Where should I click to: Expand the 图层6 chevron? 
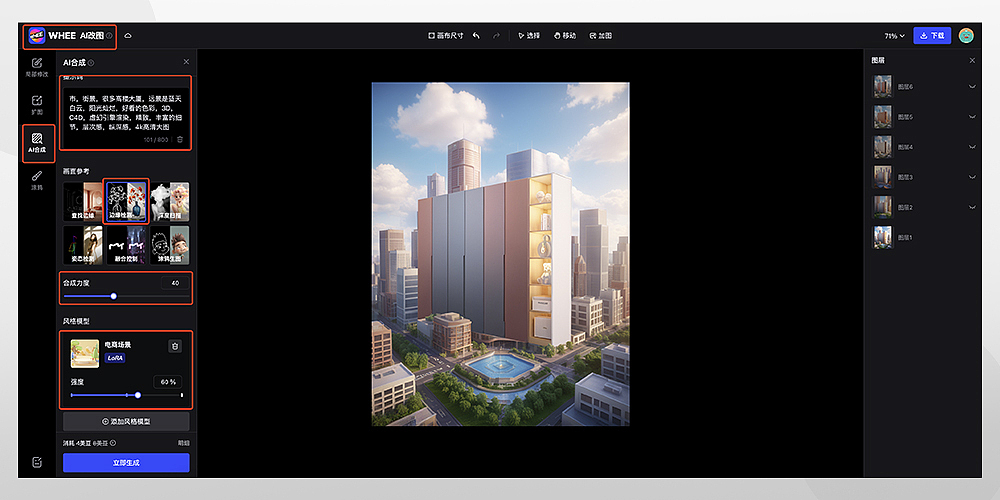click(x=972, y=87)
